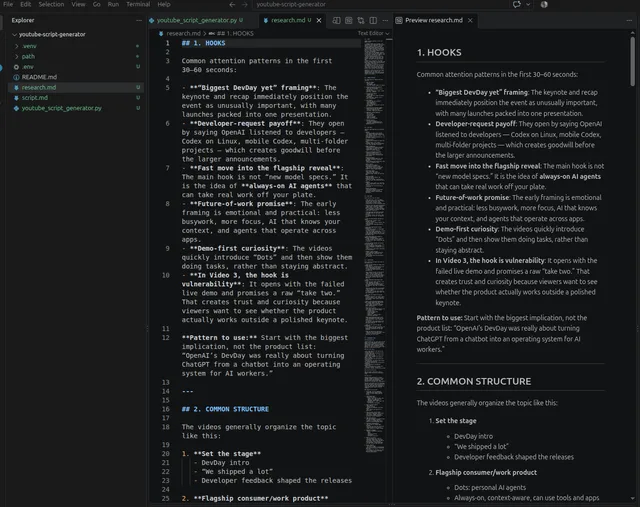Open script.md in Explorer
Image resolution: width=640 pixels, height=507 pixels.
point(76,98)
